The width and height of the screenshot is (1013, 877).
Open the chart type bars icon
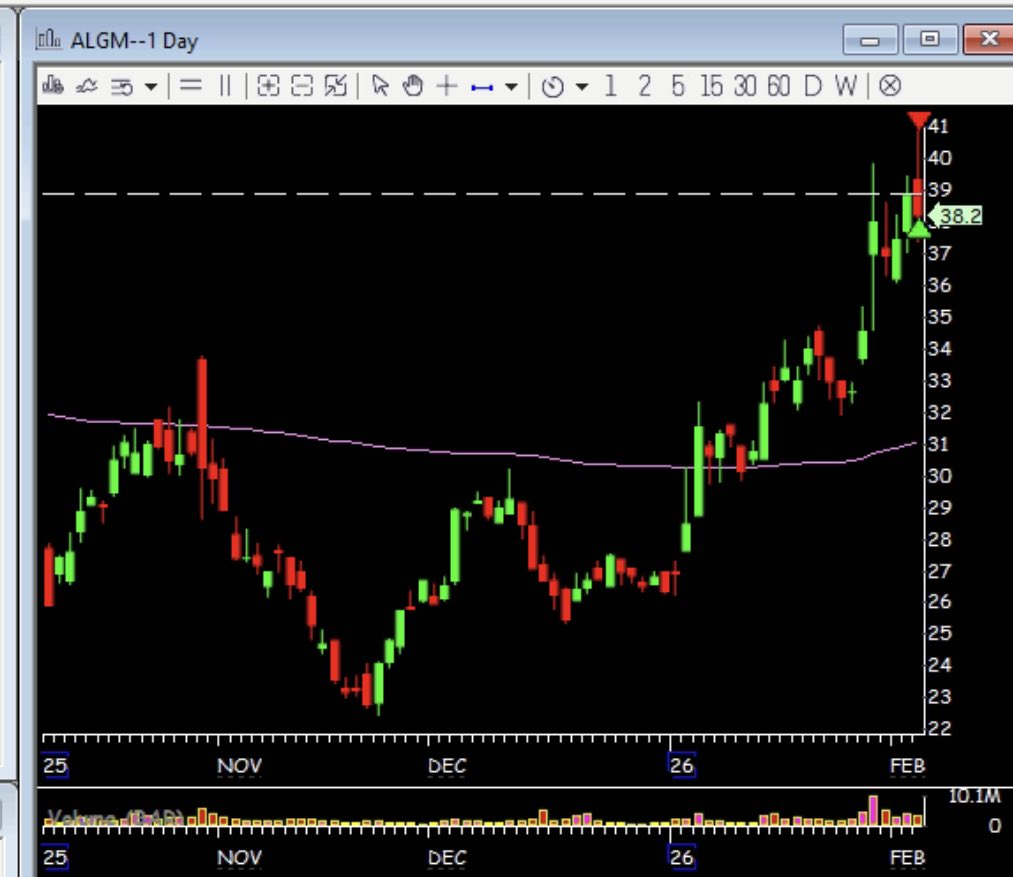click(x=52, y=85)
